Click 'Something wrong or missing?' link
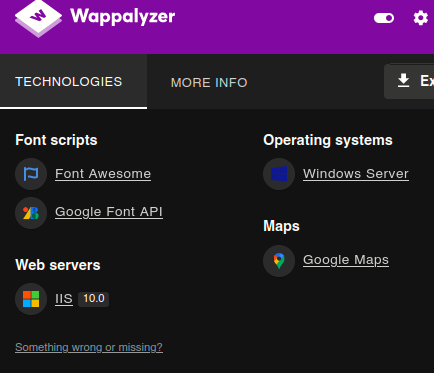Screen dimensions: 434x373 89,347
